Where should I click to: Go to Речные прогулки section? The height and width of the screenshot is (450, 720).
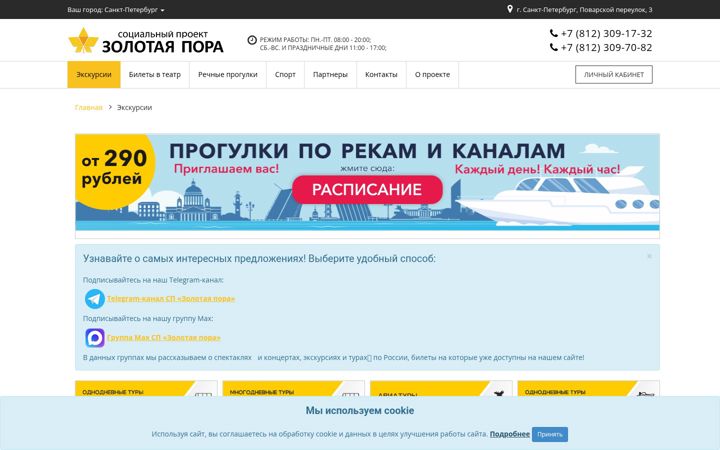tap(228, 74)
